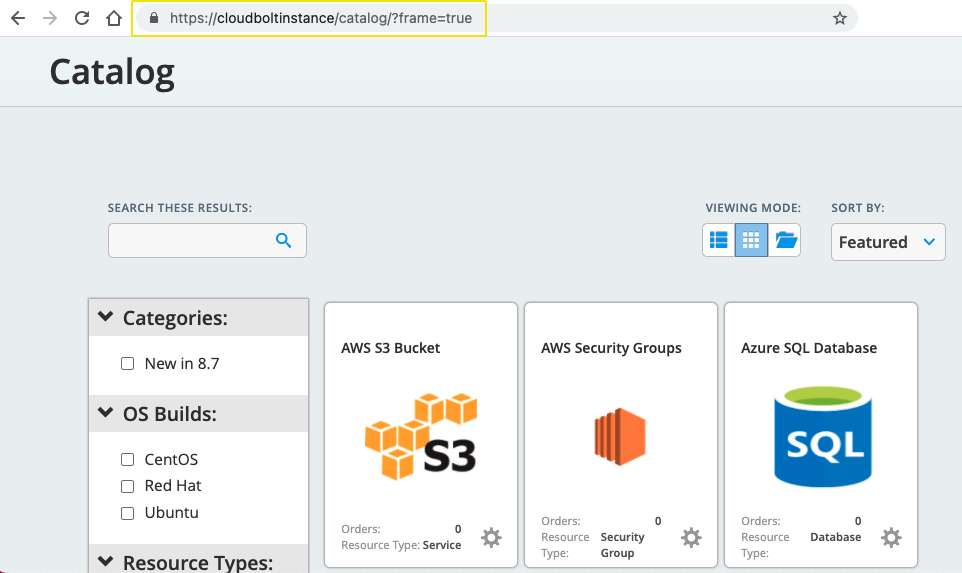Select the Ubuntu checkbox filter
Viewport: 962px width, 573px height.
(127, 513)
